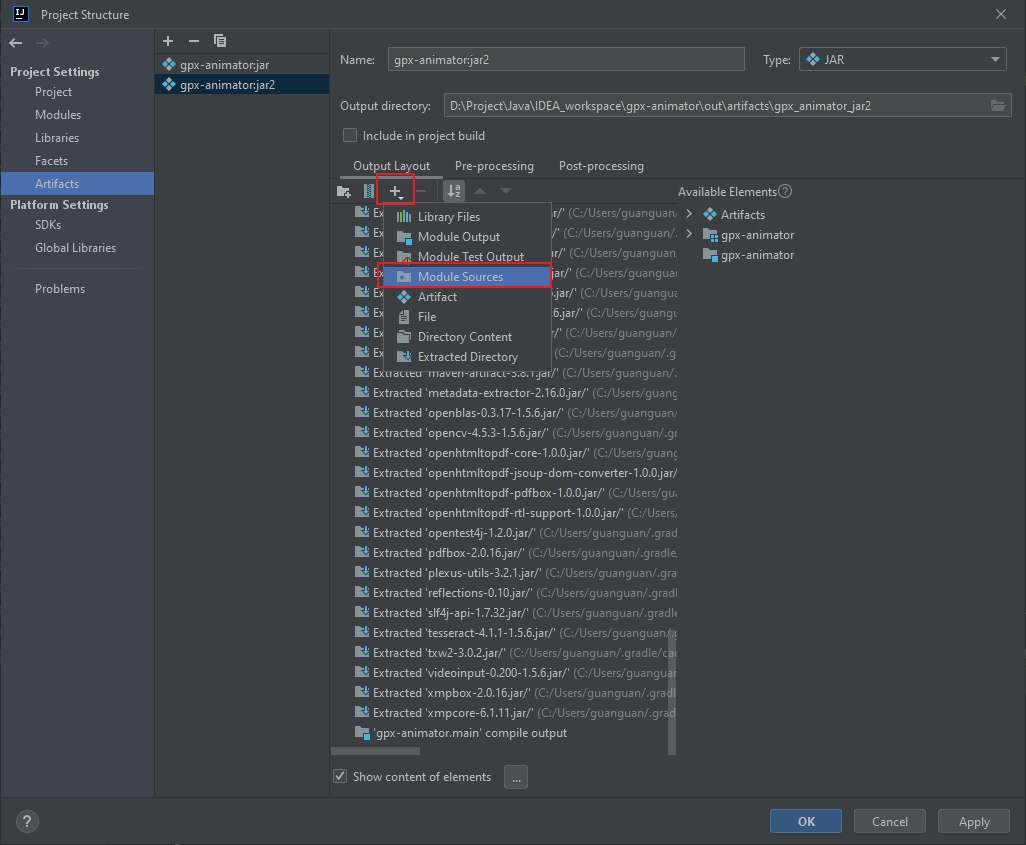Expand the first gpx-animator module node

click(x=689, y=234)
